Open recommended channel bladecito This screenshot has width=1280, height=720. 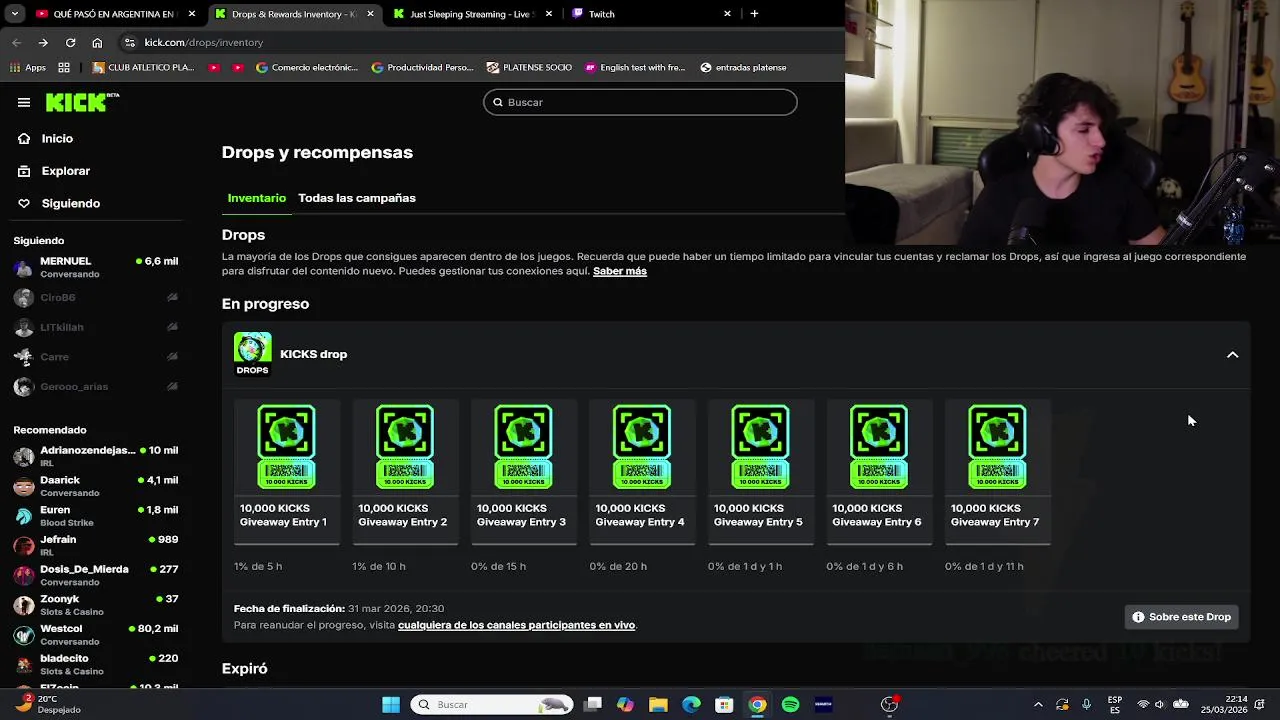(x=96, y=664)
